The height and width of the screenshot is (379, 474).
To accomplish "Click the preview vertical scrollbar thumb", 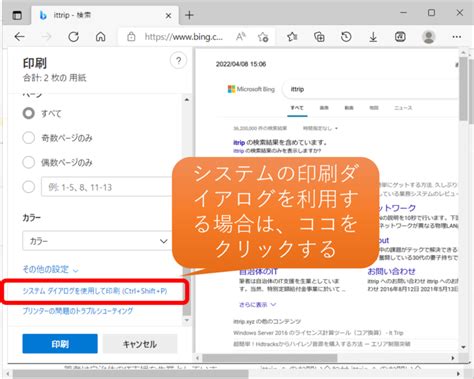I will (x=463, y=88).
